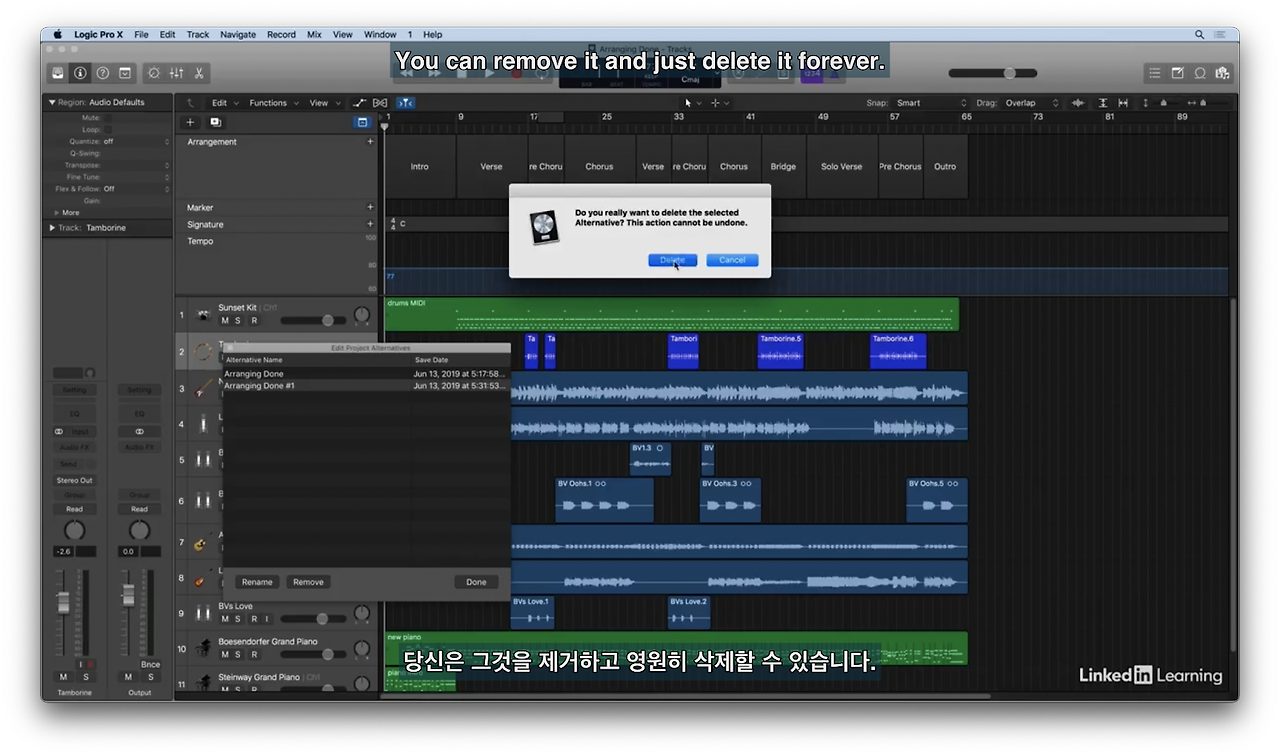Record-enable the Sunset Kit track
Image resolution: width=1280 pixels, height=756 pixels.
coord(254,321)
